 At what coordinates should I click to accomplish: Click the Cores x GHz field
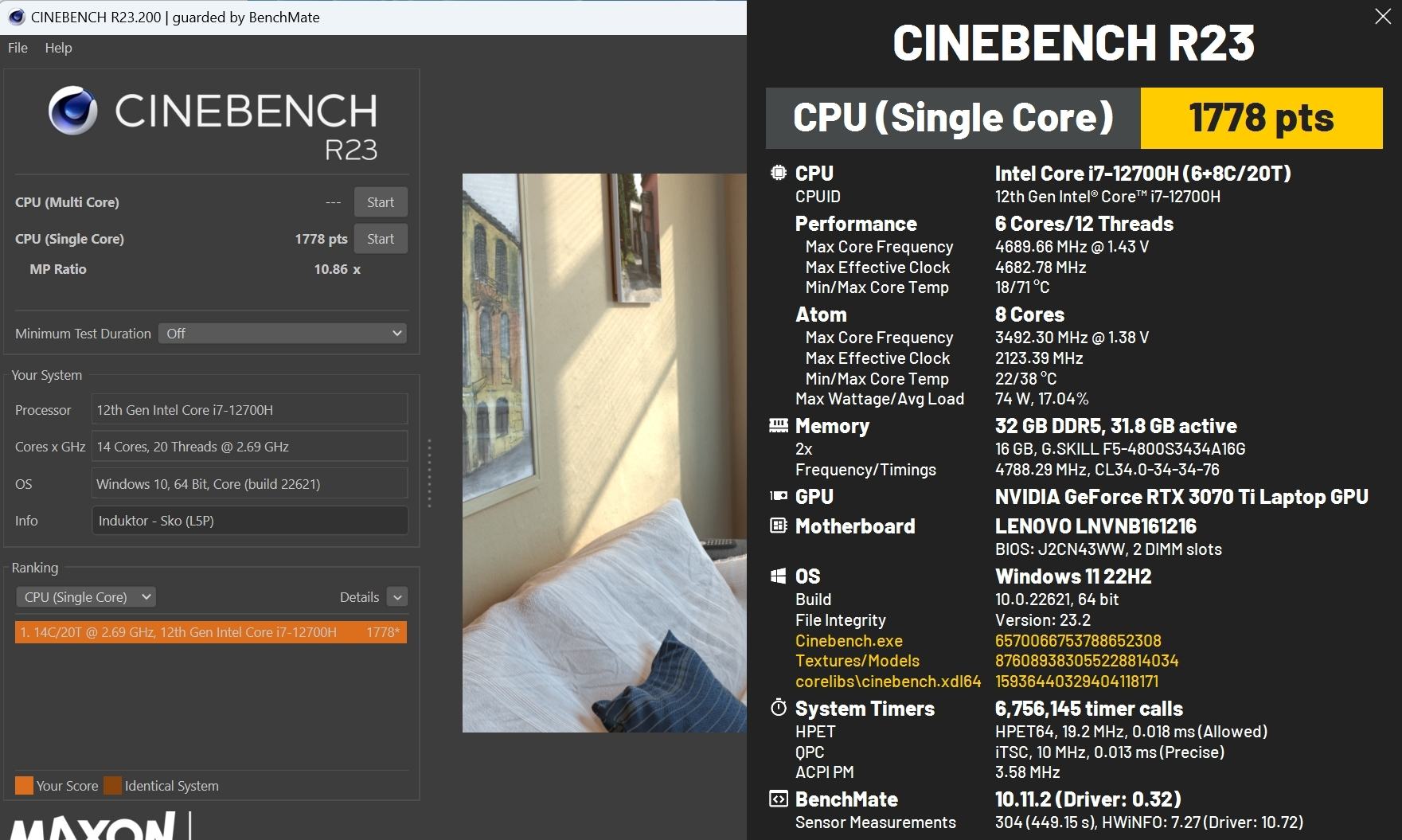pyautogui.click(x=249, y=447)
